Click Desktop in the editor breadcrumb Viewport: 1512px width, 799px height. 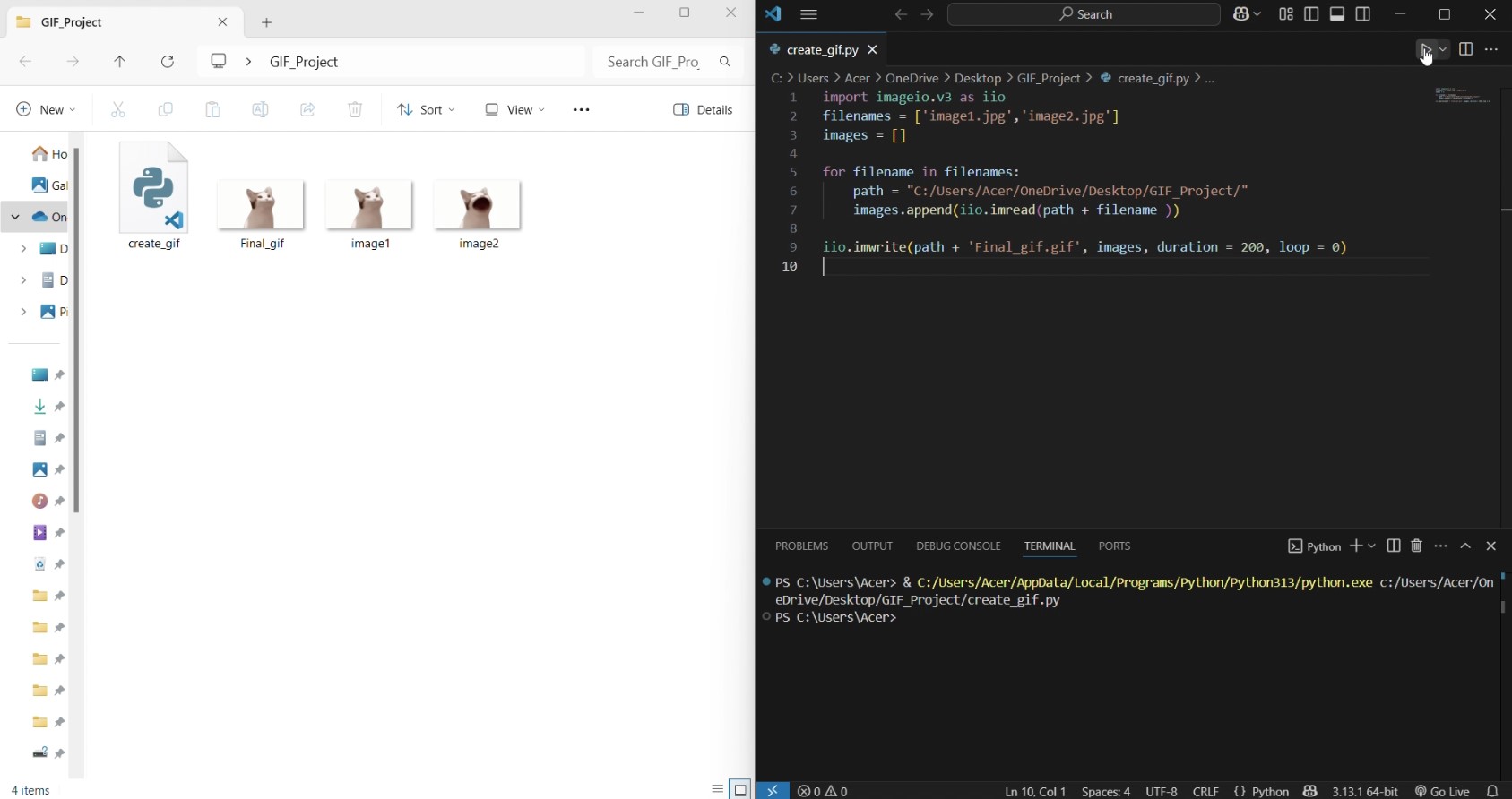pos(977,78)
